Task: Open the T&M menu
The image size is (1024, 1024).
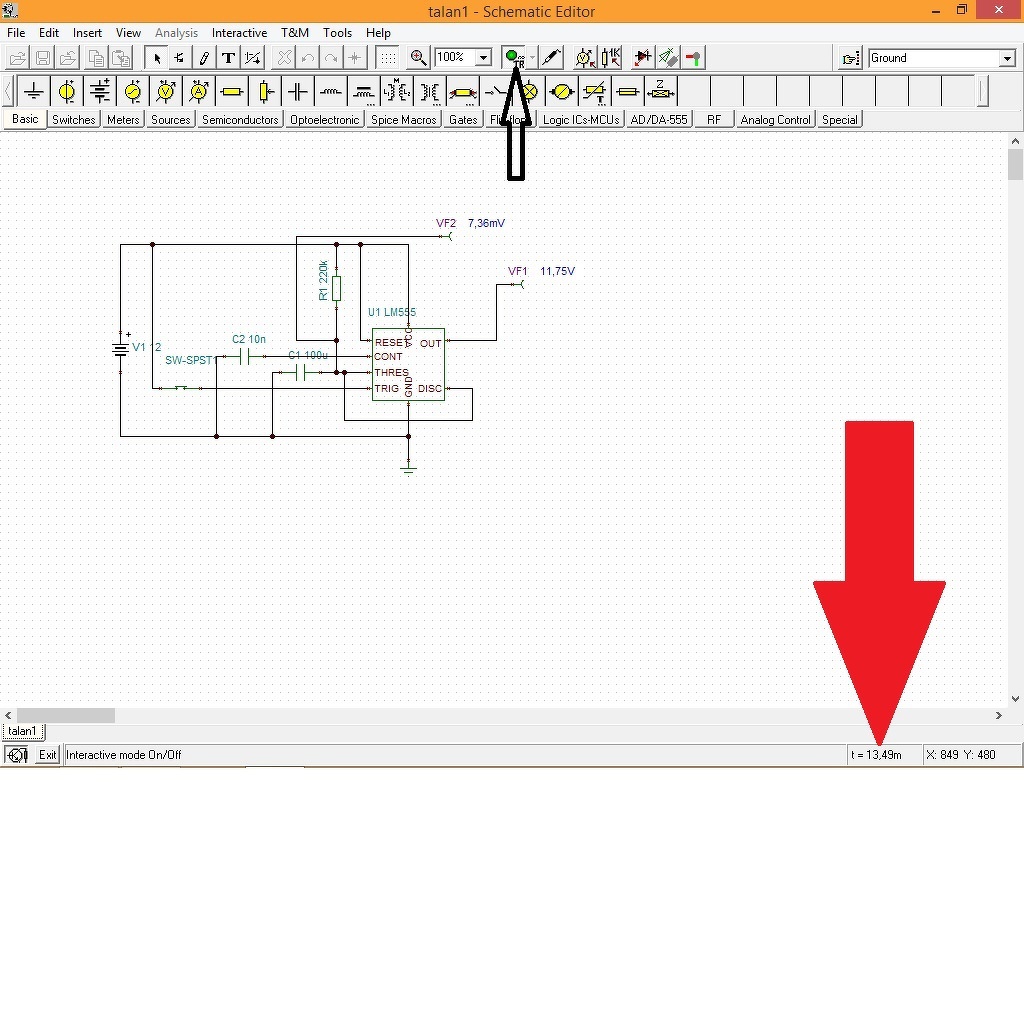Action: (295, 33)
